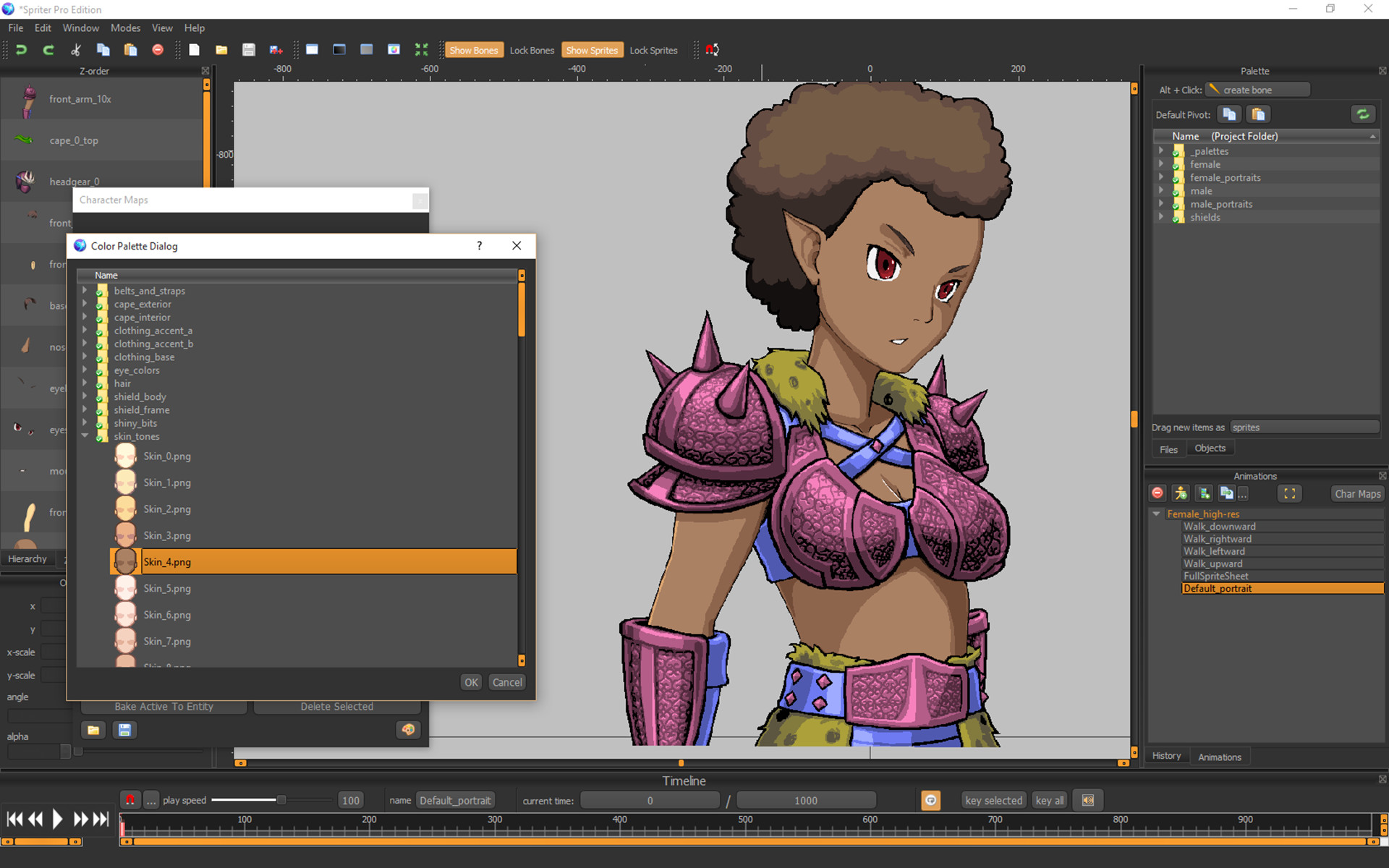Viewport: 1389px width, 868px height.
Task: Toggle the Show Bones button off
Action: pyautogui.click(x=474, y=49)
